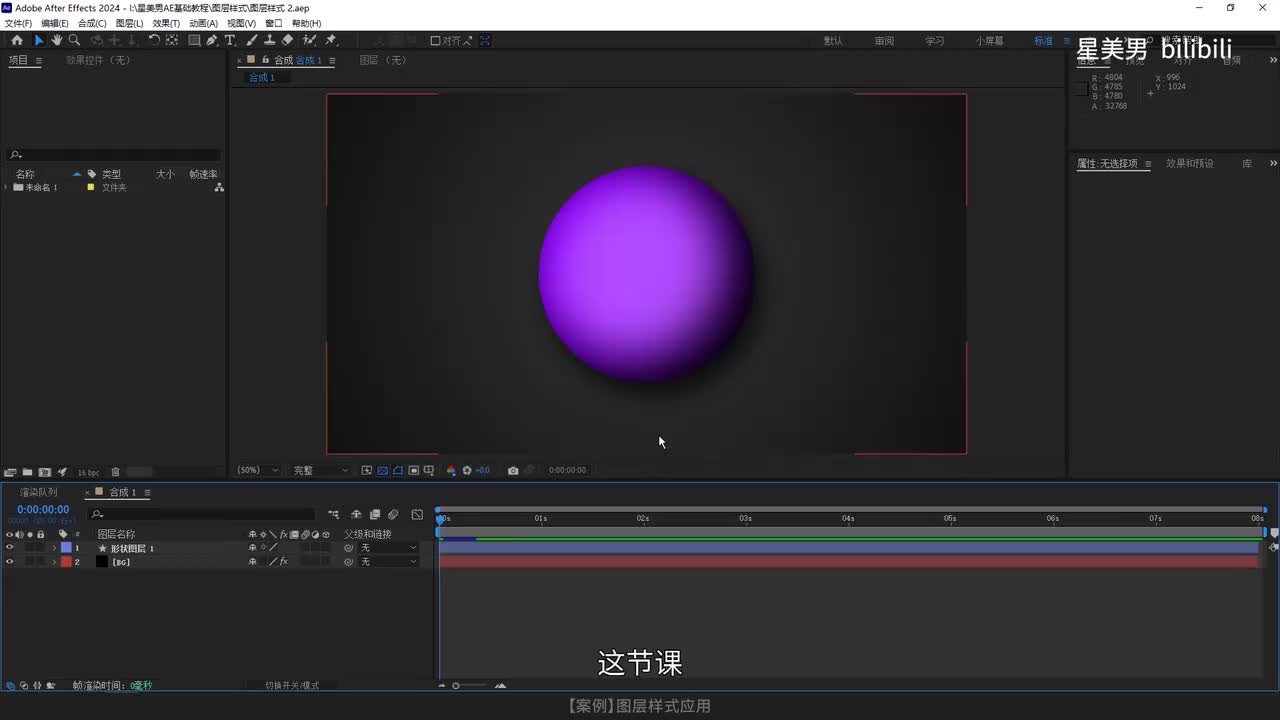This screenshot has height=720, width=1280.
Task: Open the 50% magnification dropdown
Action: click(x=258, y=470)
